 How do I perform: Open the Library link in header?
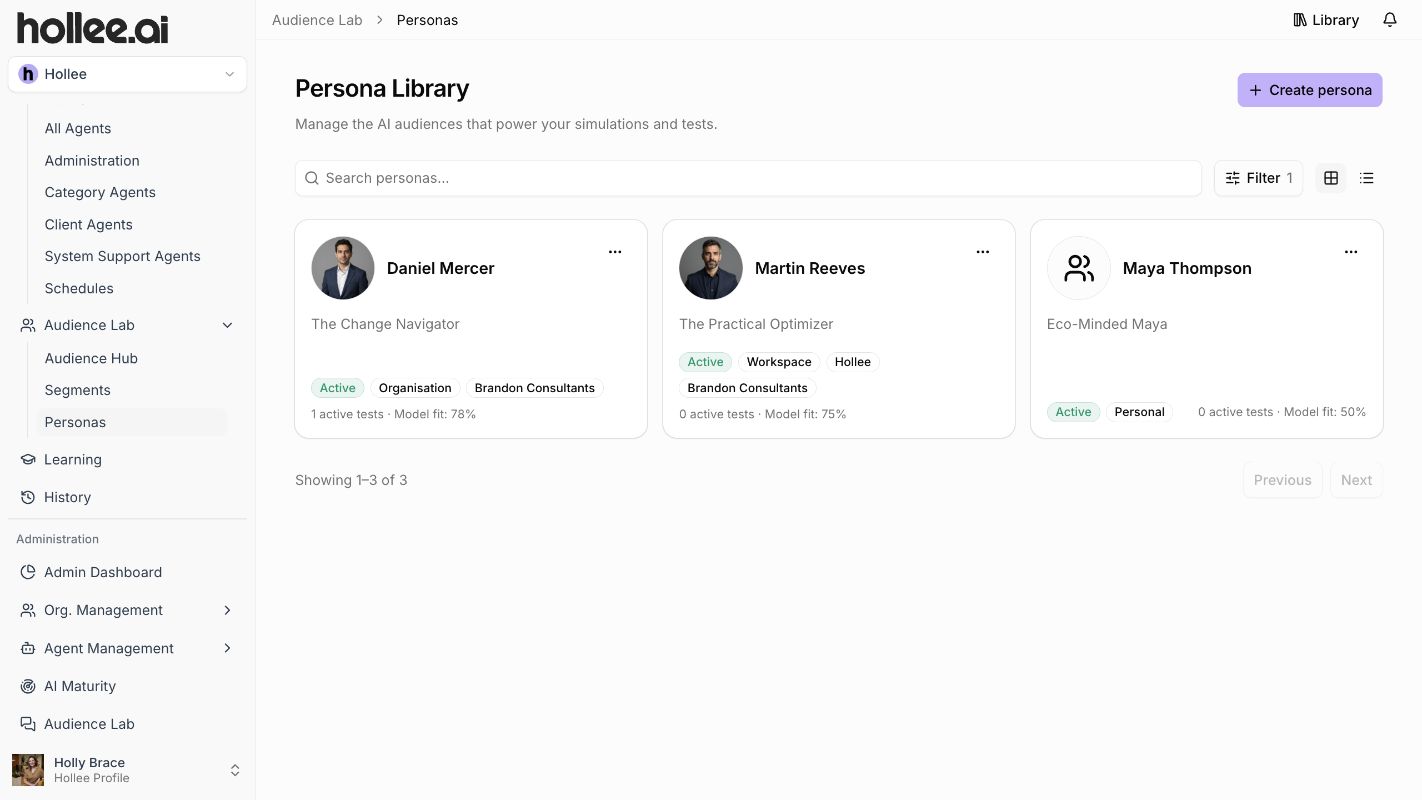(1326, 20)
